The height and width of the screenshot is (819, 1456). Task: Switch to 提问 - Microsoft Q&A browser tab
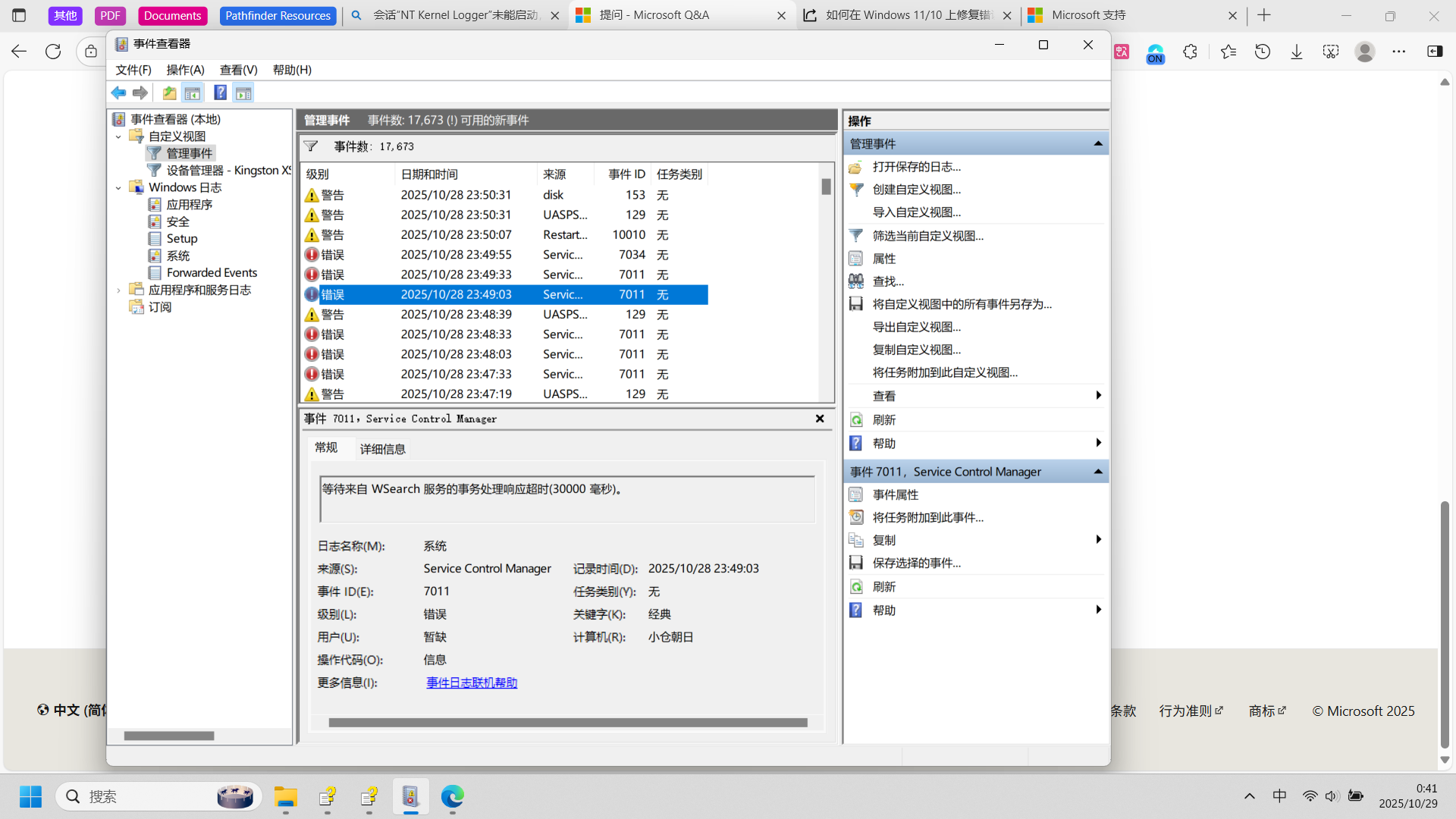(682, 15)
